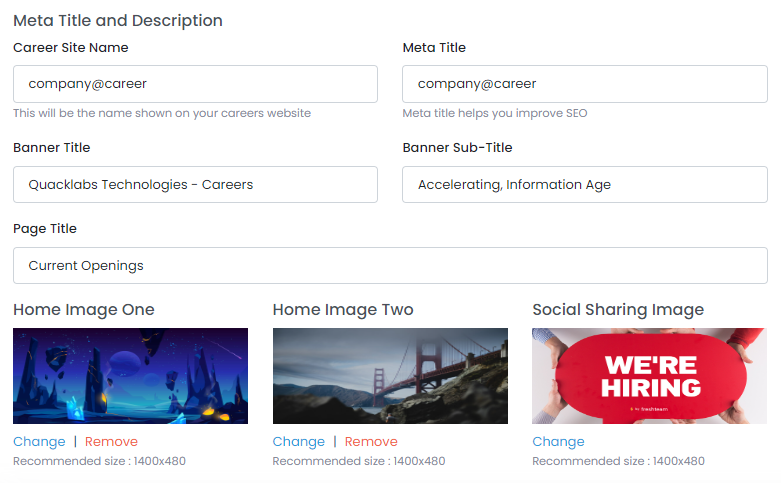
Task: Open the Home Image One thumbnail
Action: click(x=130, y=376)
